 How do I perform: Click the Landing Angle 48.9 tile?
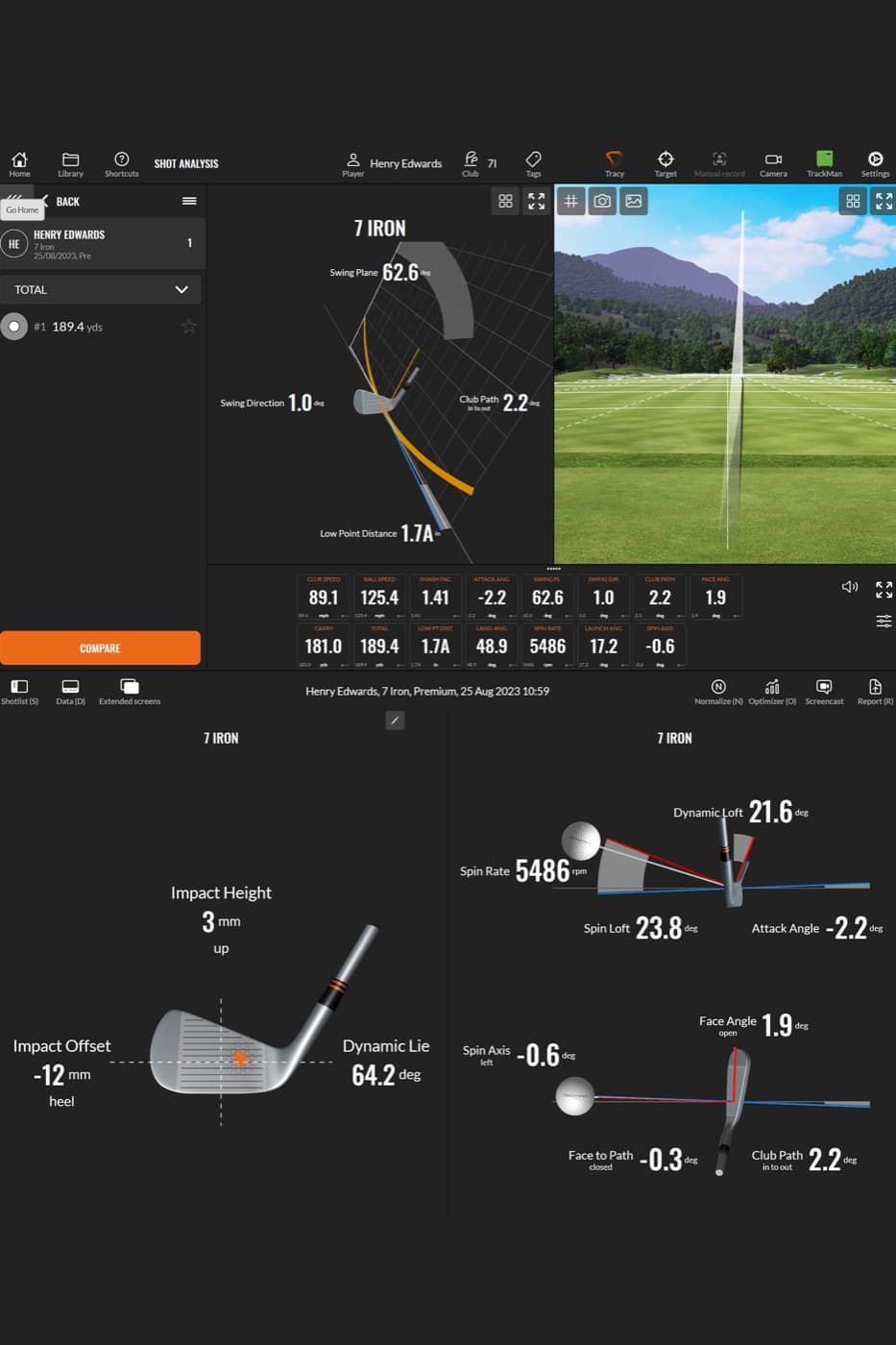pyautogui.click(x=492, y=646)
